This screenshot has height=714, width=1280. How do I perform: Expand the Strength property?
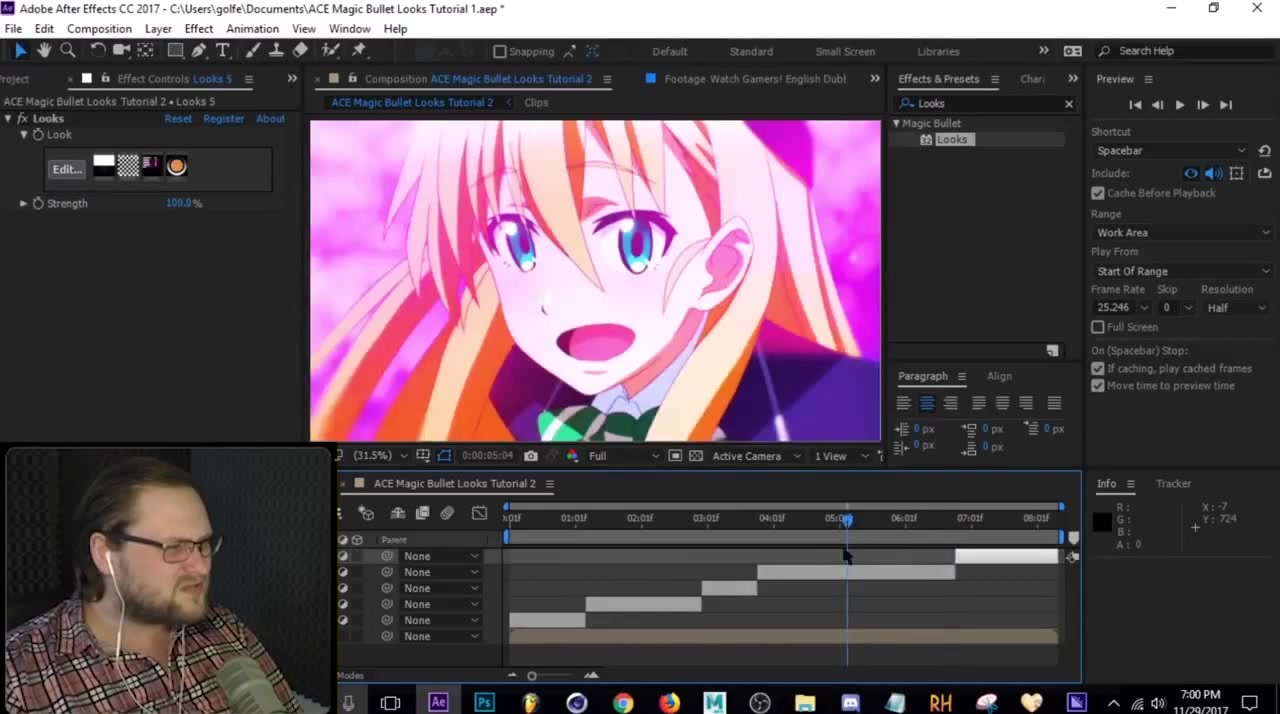tap(23, 203)
